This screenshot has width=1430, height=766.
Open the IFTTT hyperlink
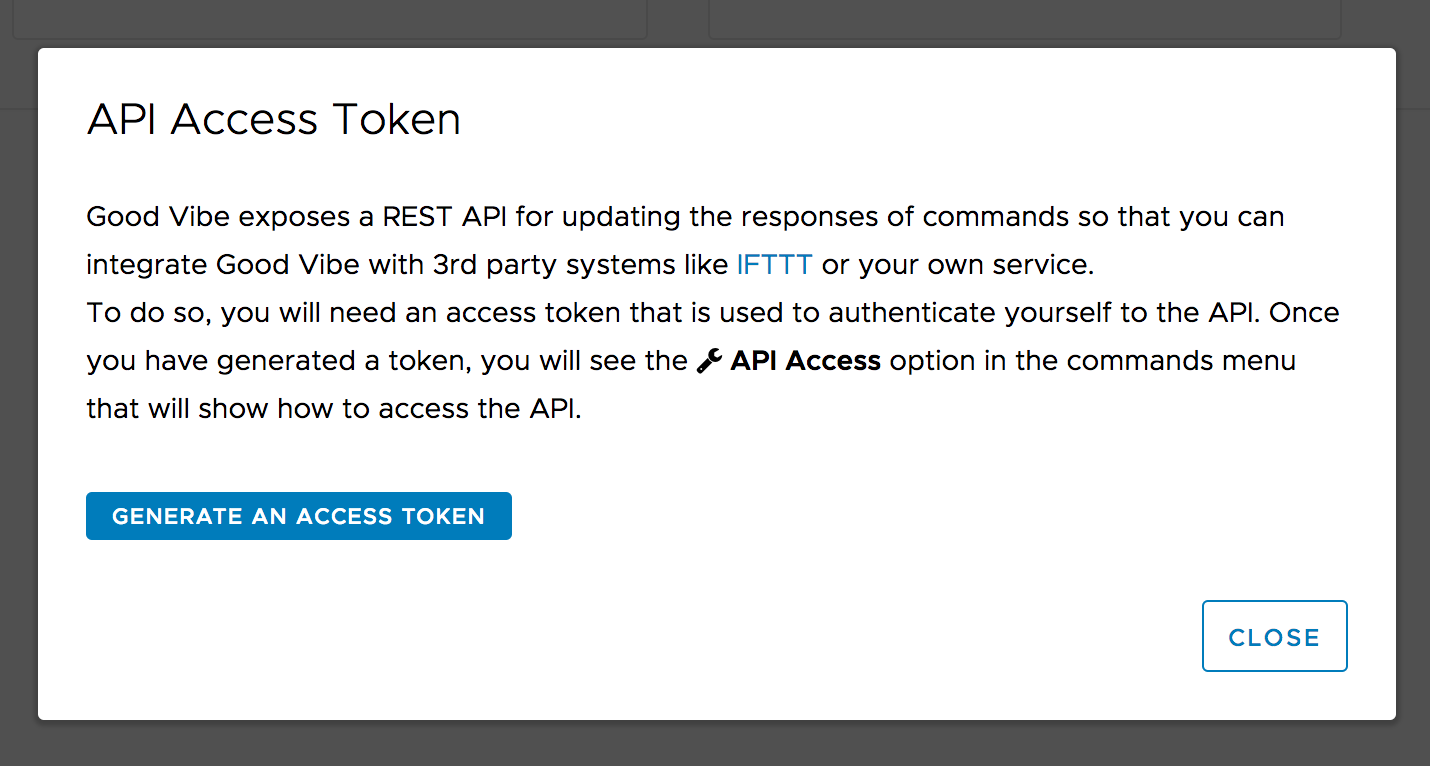pos(774,265)
